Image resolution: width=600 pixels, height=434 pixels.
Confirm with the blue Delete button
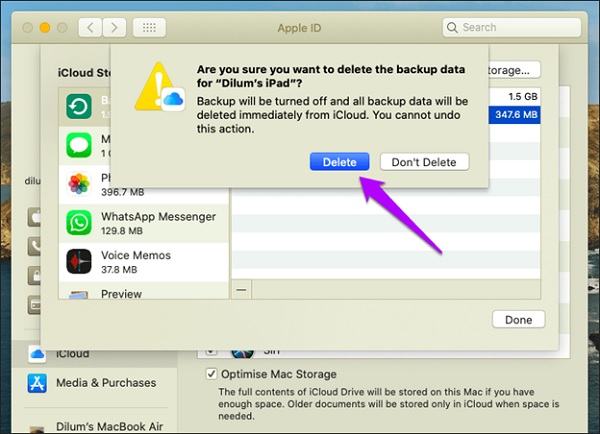(339, 162)
